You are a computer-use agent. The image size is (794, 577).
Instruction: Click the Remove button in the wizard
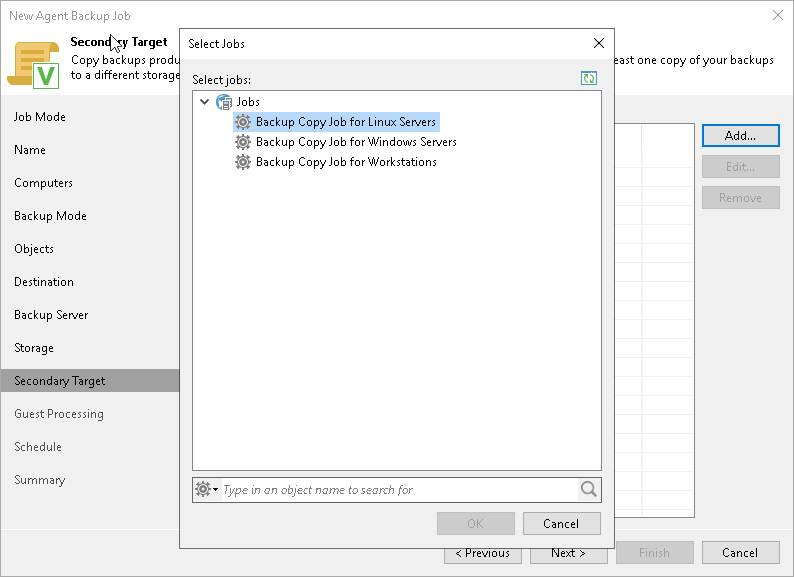pyautogui.click(x=740, y=198)
